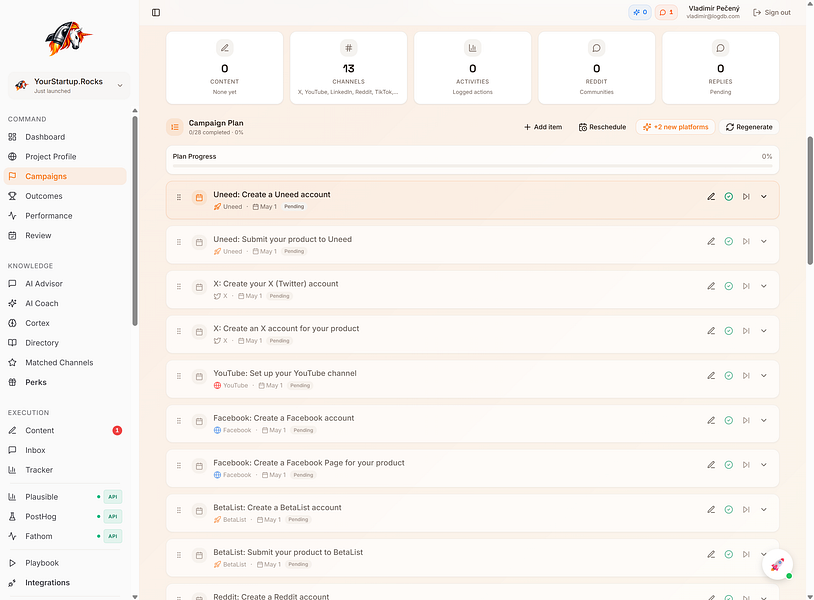
Task: Edit 'Create your X (Twitter) account'
Action: point(711,286)
